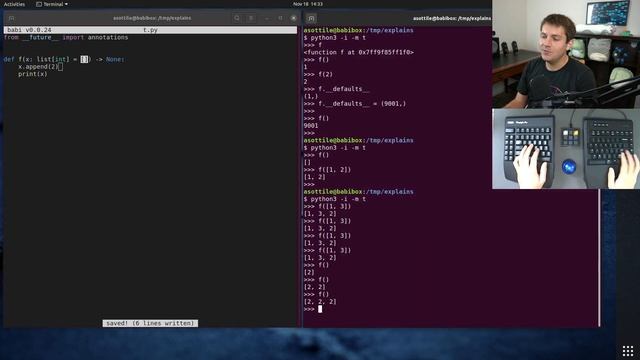Screen dimensions: 640x360
Task: Click the '<function f at 0x7ff9f85ff1f0>' output
Action: click(358, 52)
